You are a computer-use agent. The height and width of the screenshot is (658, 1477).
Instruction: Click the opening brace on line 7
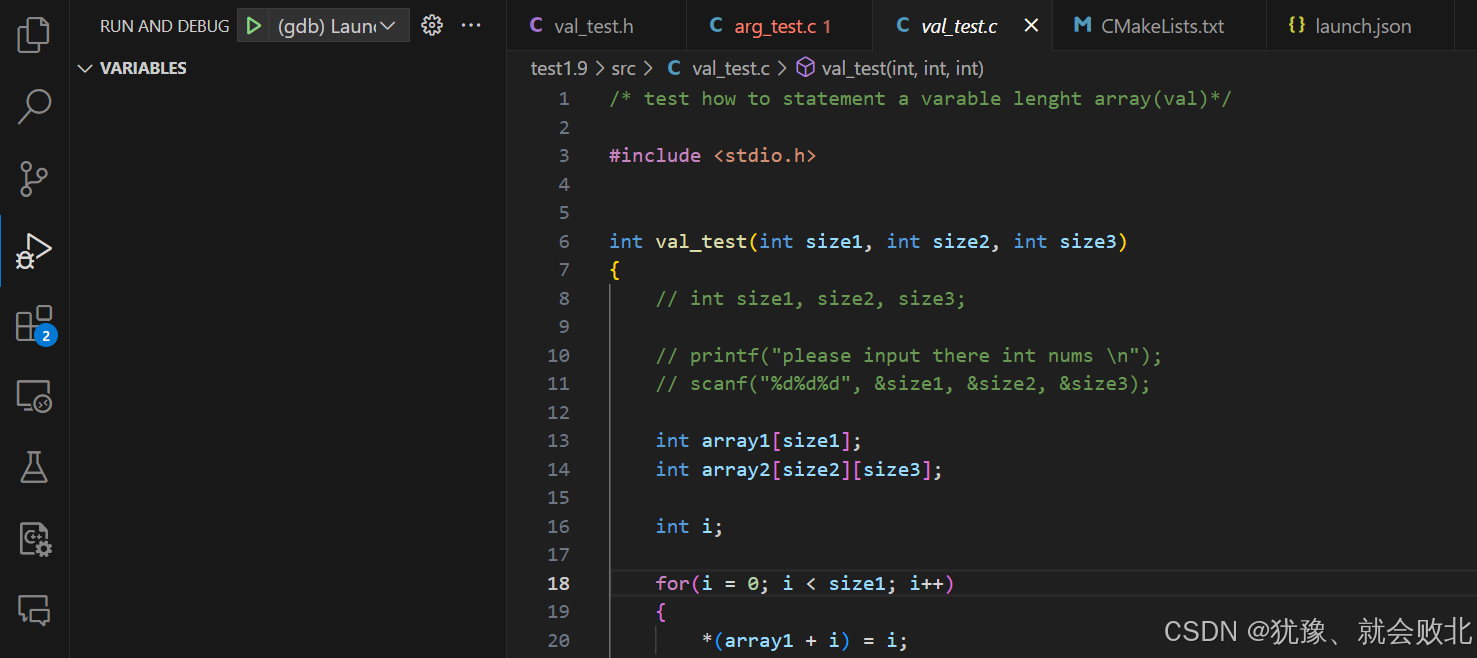click(x=615, y=270)
